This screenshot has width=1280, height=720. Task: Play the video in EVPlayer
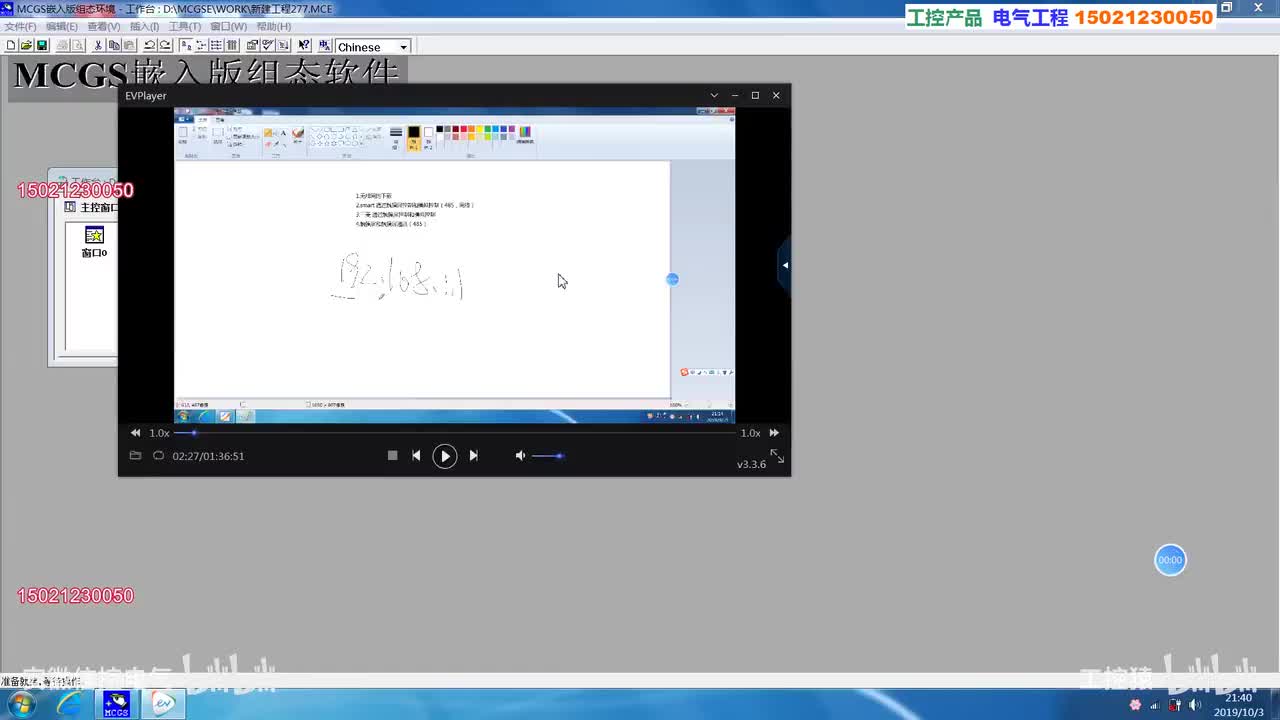444,456
